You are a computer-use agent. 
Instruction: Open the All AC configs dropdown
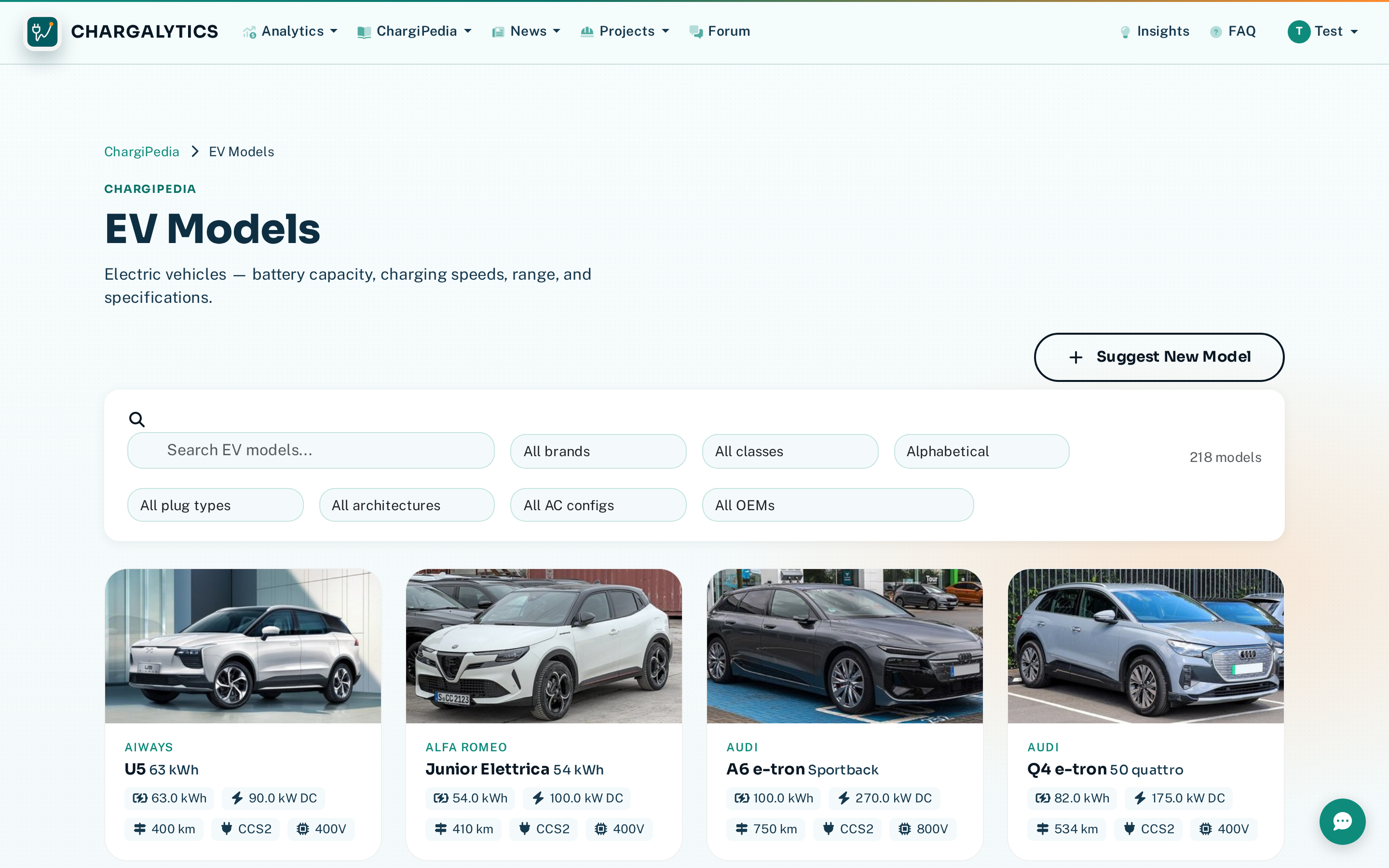click(598, 505)
